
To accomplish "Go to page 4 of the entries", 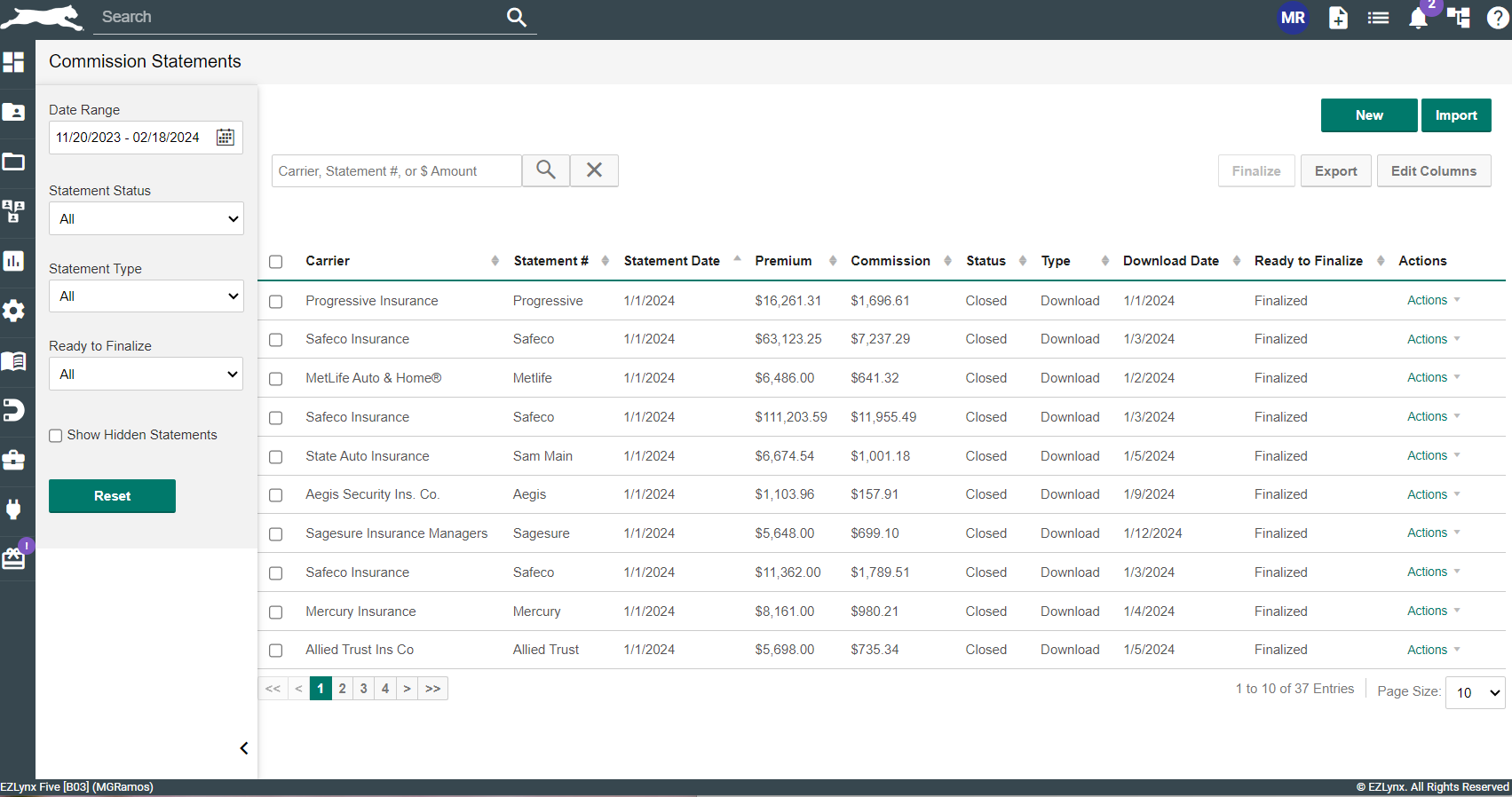I will 385,689.
